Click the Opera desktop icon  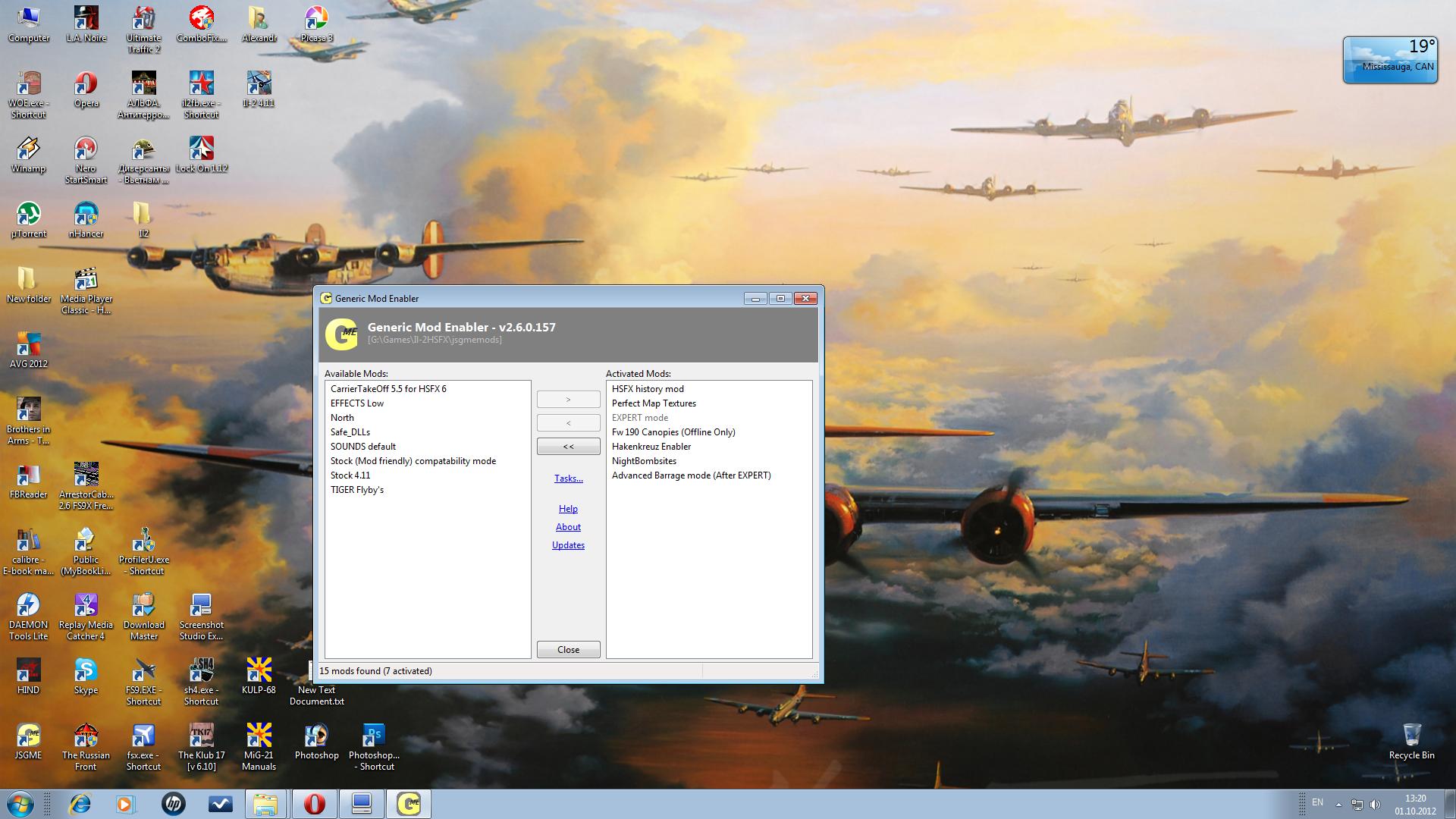86,83
